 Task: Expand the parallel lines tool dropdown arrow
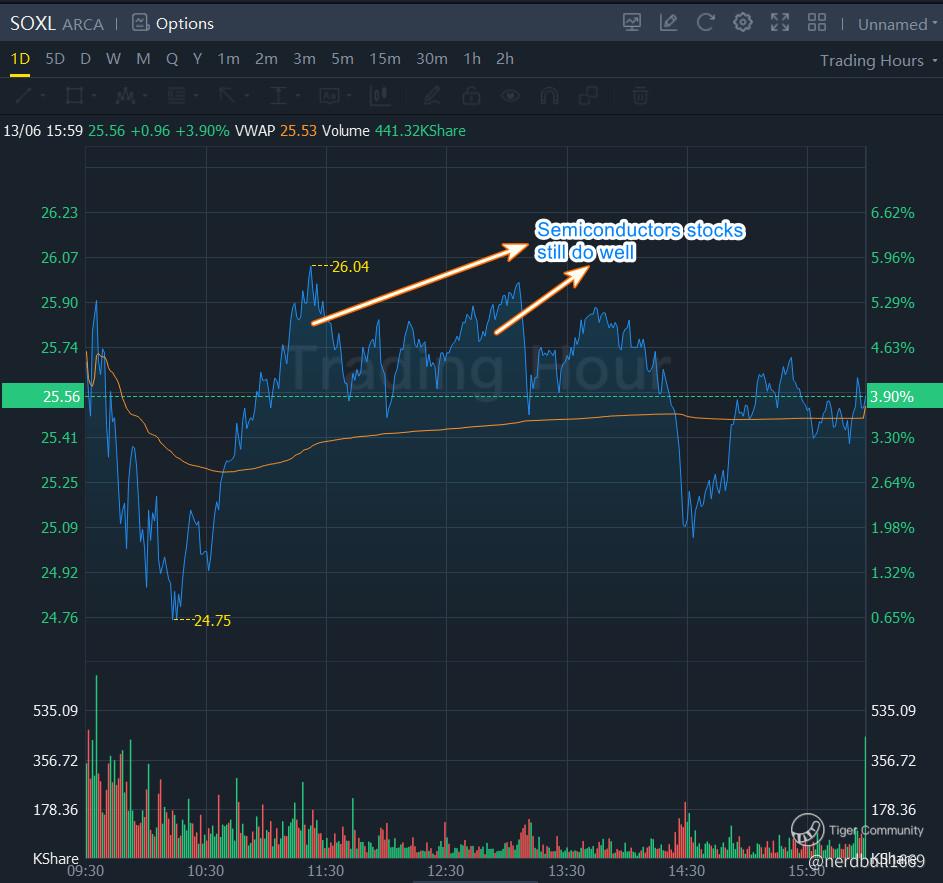click(x=195, y=96)
